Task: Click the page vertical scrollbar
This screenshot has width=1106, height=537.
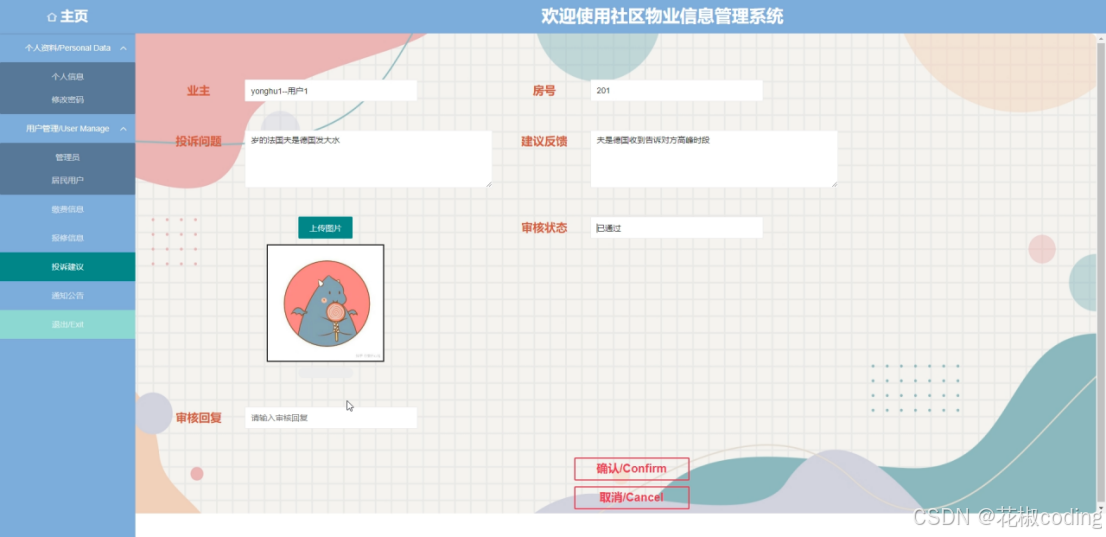Action: 1102,272
